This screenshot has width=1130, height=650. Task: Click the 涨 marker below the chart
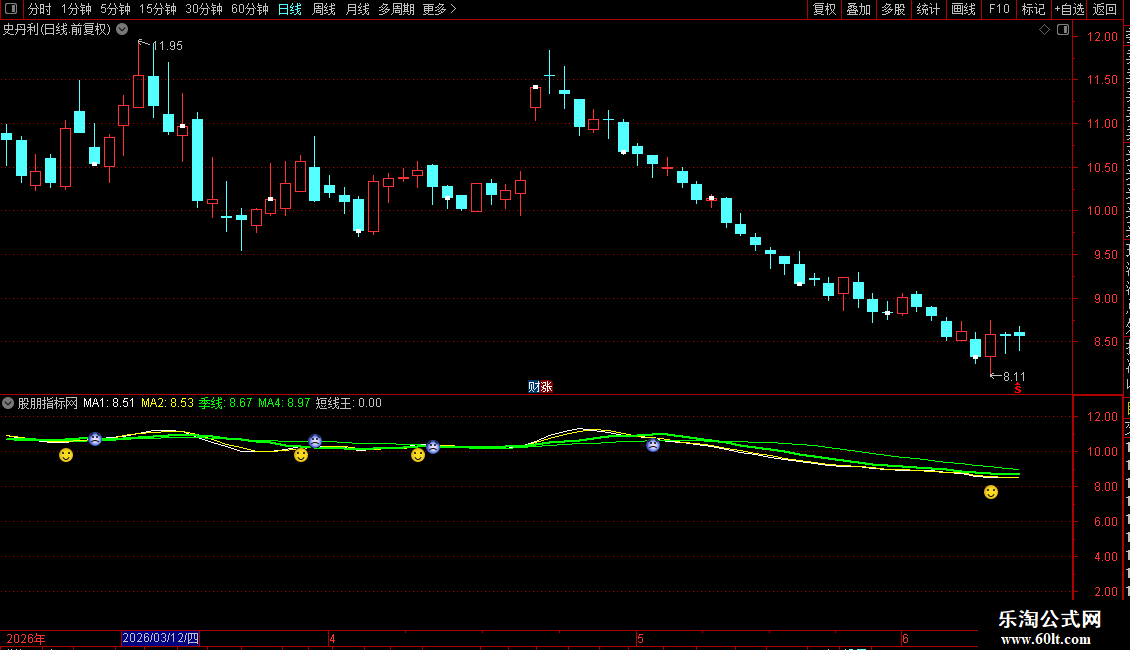coord(546,387)
